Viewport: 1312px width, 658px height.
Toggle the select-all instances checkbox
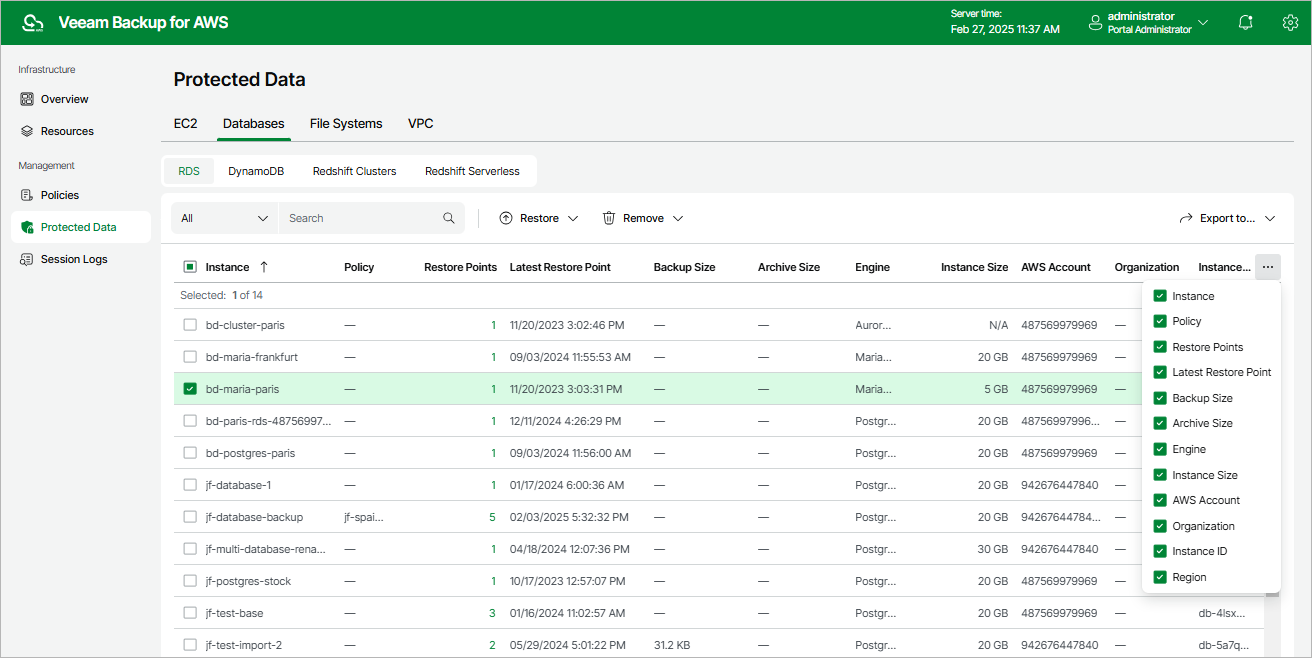coord(190,267)
